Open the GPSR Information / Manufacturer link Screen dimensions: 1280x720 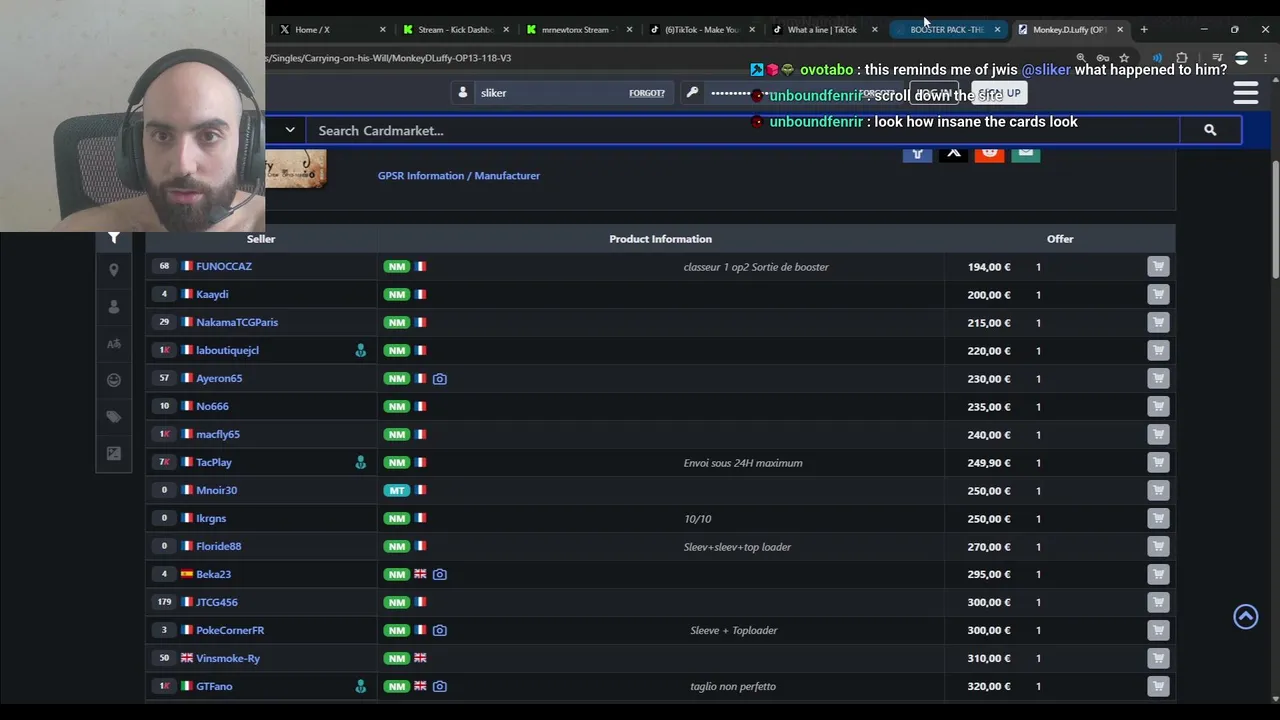[x=459, y=176]
